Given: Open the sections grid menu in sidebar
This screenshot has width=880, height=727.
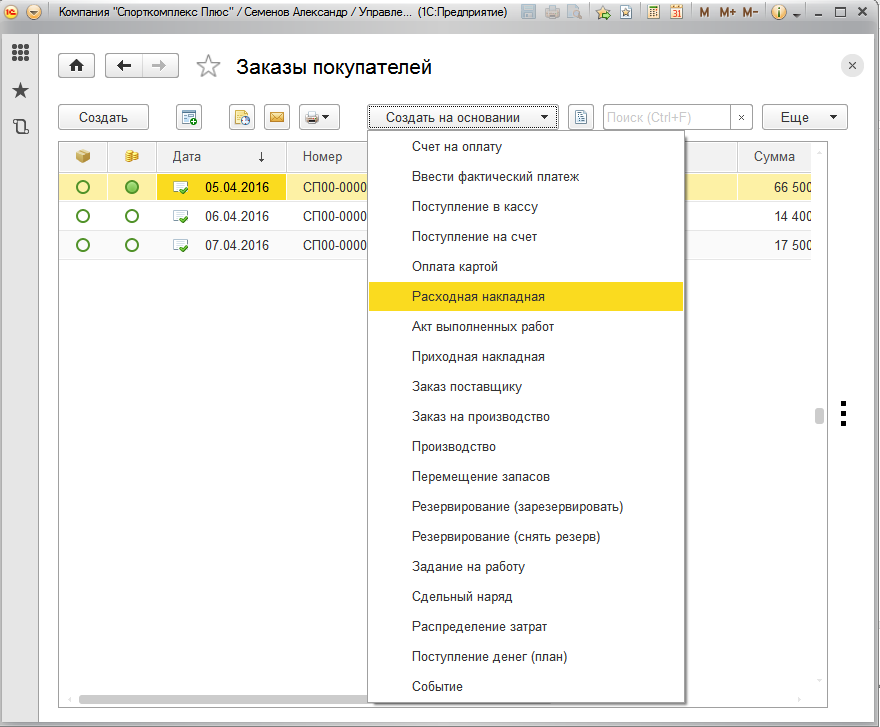Looking at the screenshot, I should 20,53.
